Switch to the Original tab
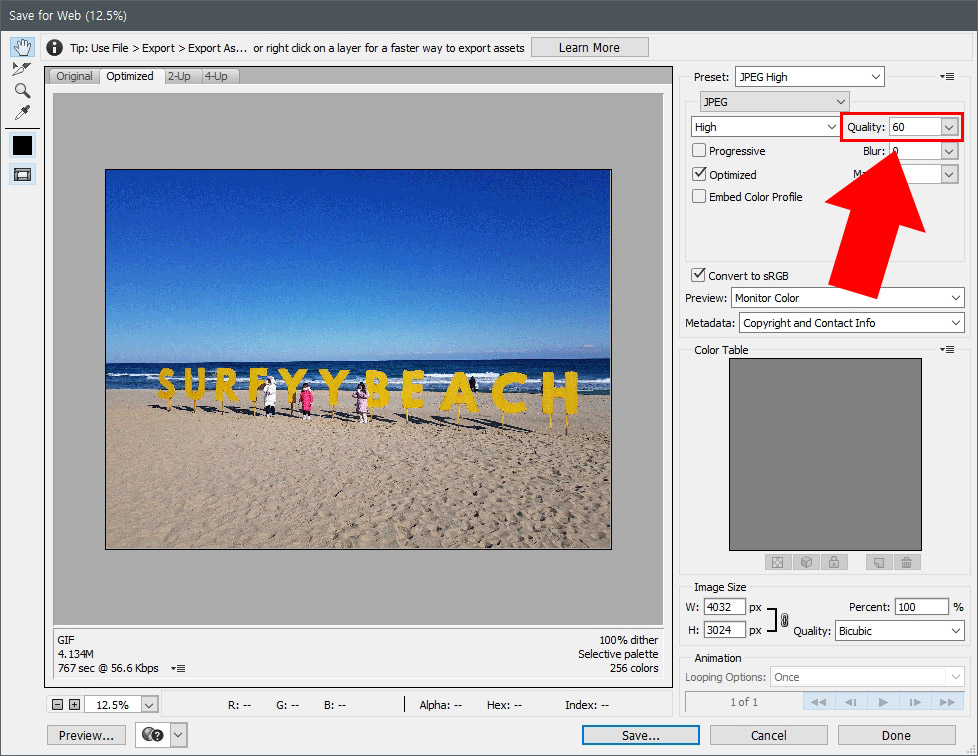This screenshot has height=756, width=978. (x=74, y=76)
